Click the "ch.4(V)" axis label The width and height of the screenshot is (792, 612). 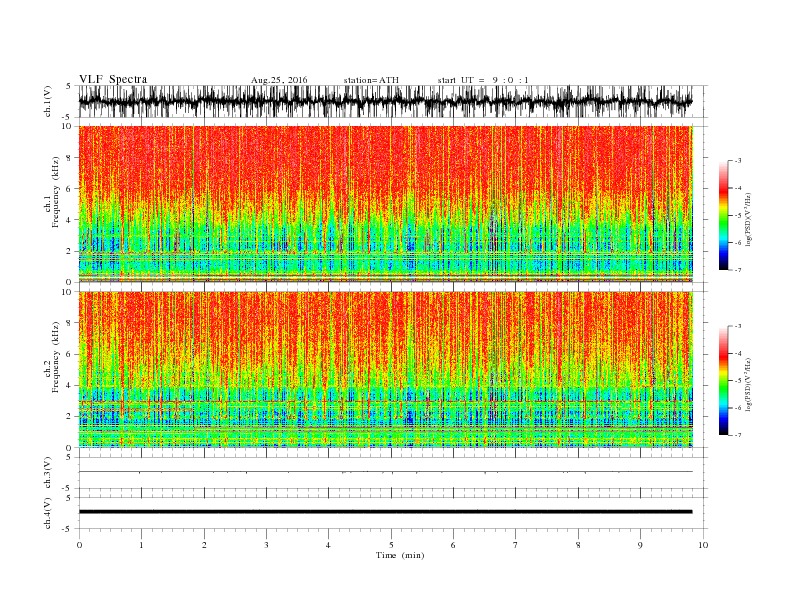pyautogui.click(x=48, y=513)
